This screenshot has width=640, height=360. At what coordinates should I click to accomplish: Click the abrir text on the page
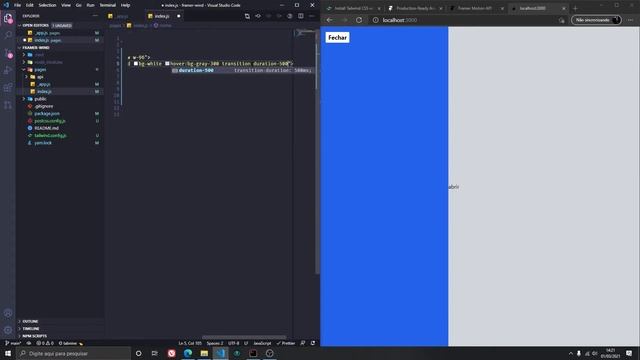pos(454,187)
